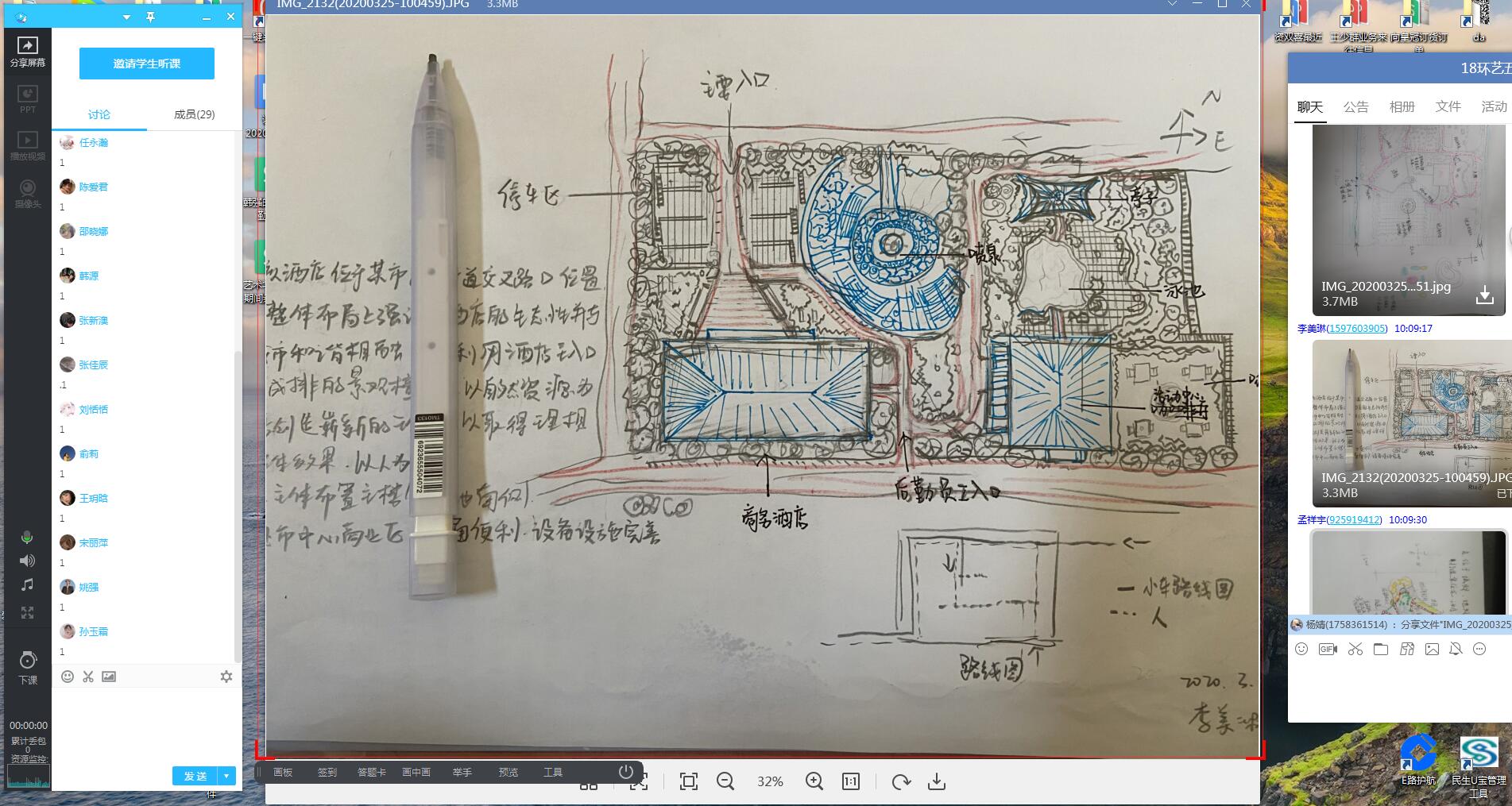1512x806 pixels.
Task: Click the 下课 end class icon
Action: tap(28, 668)
